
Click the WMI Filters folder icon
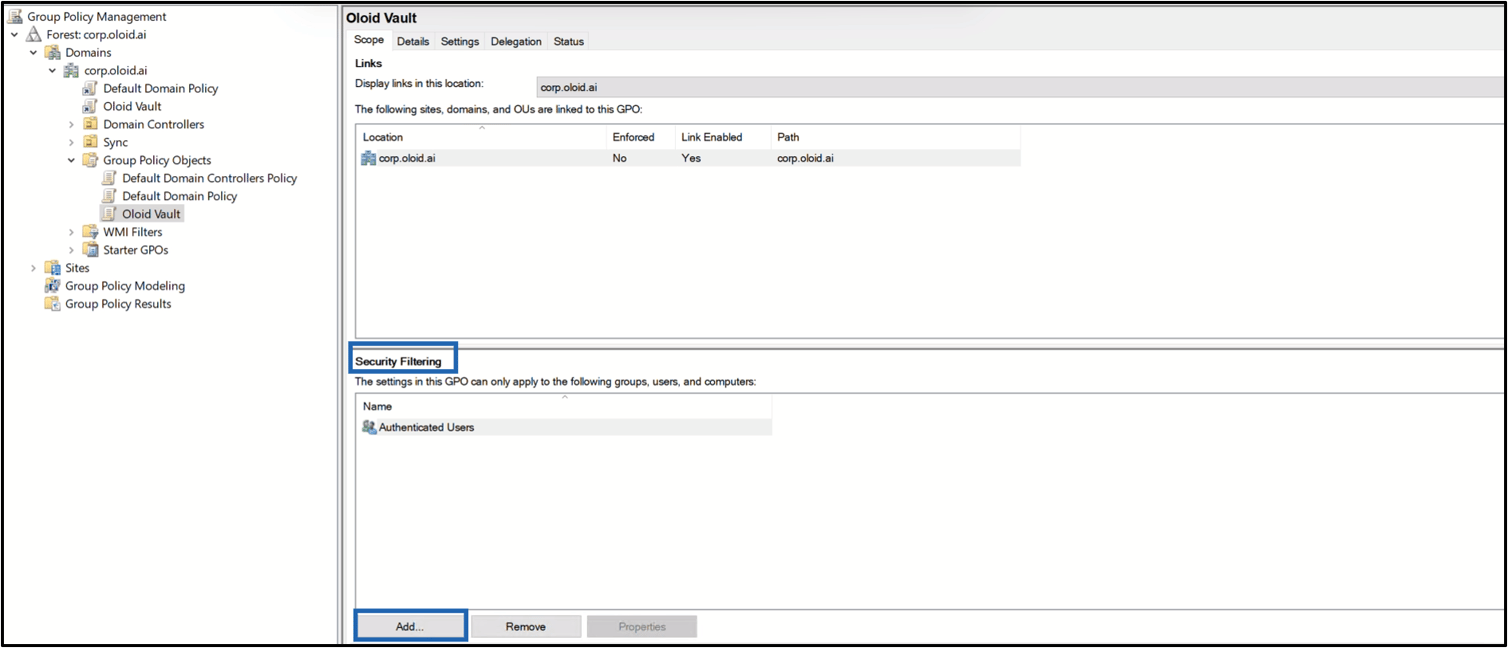pos(91,232)
